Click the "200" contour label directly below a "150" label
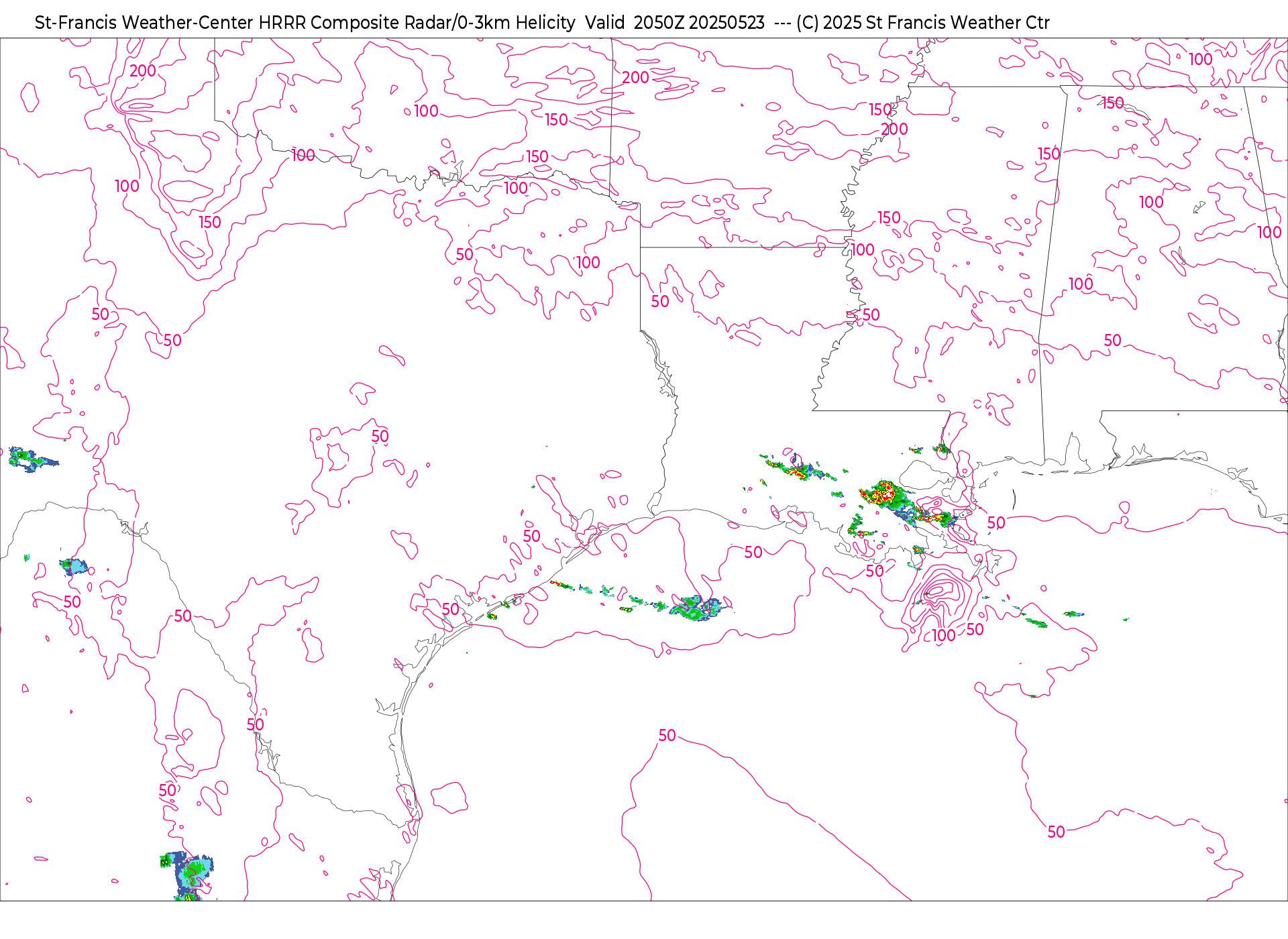 894,129
